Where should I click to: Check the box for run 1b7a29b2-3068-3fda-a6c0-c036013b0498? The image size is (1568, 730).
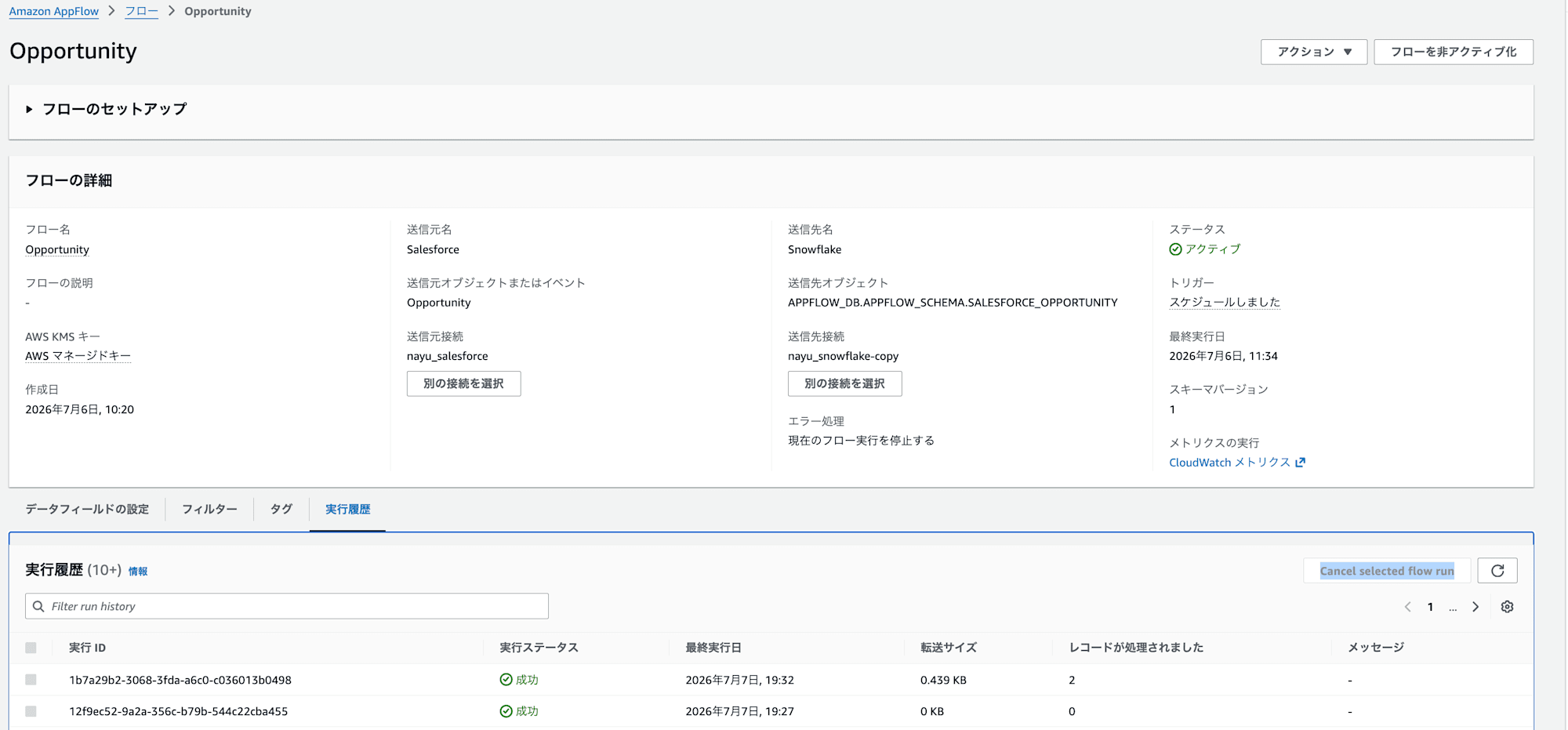click(31, 680)
